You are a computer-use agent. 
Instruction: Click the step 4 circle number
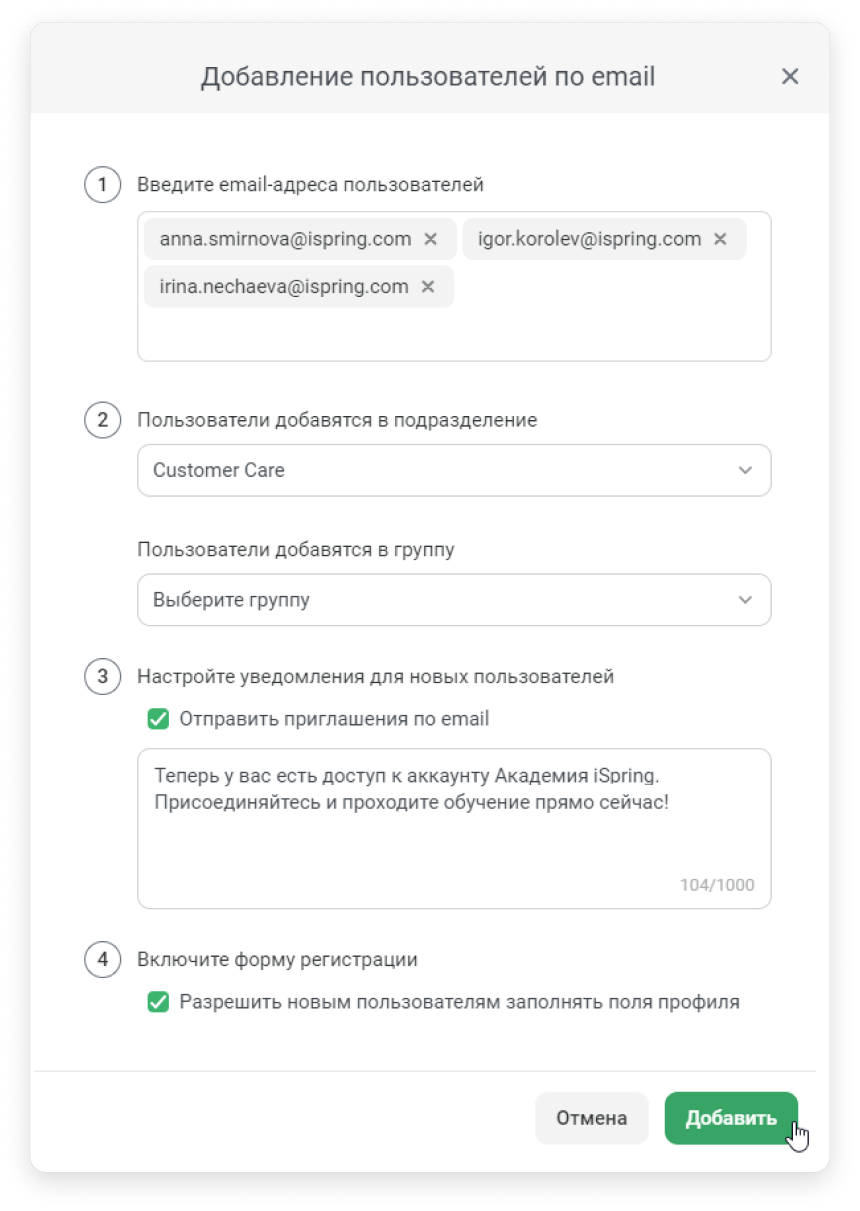pos(103,960)
